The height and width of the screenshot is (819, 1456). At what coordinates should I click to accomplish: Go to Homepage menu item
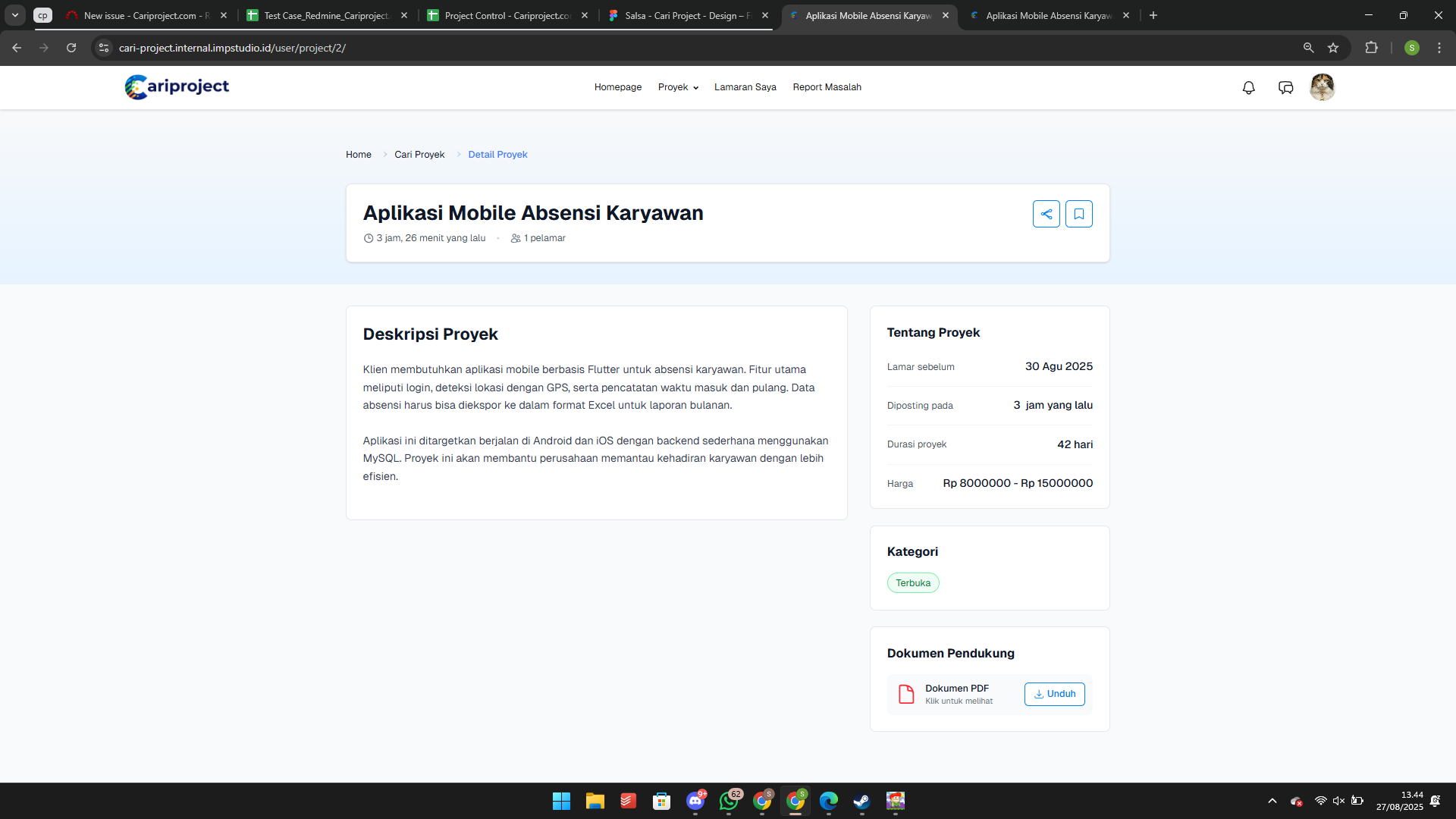(x=617, y=87)
